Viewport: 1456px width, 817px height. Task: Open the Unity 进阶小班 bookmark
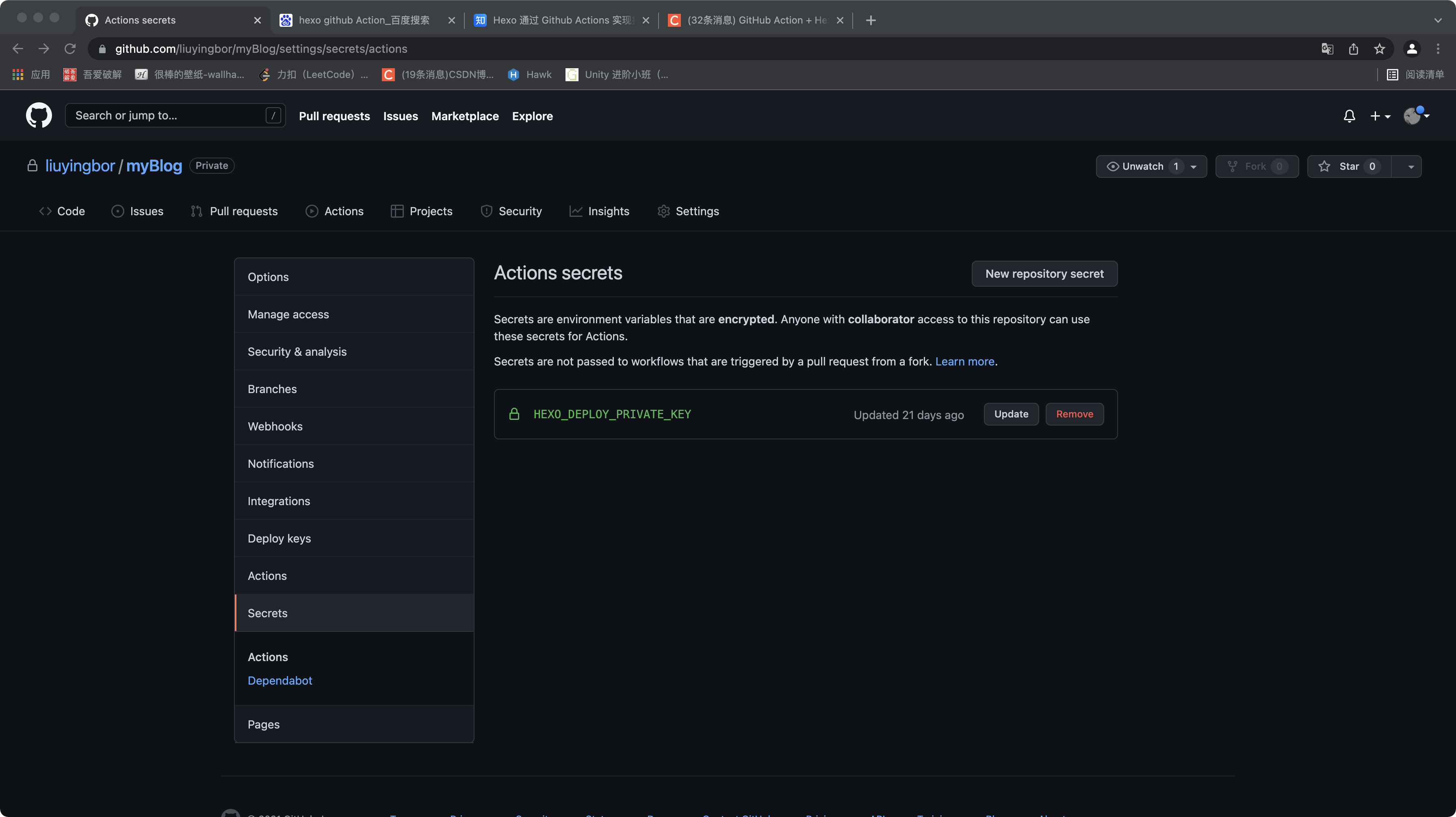[617, 75]
